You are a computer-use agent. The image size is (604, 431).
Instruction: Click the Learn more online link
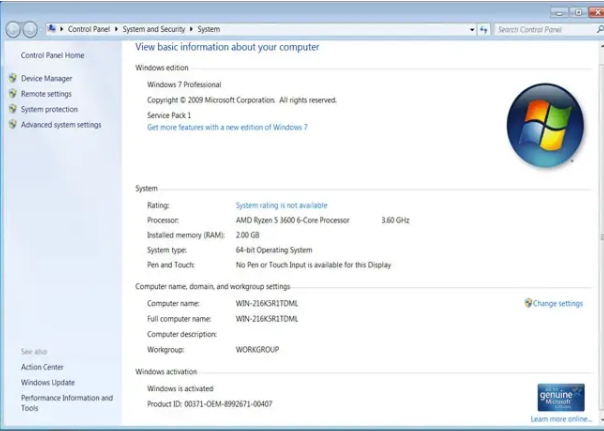pos(561,419)
